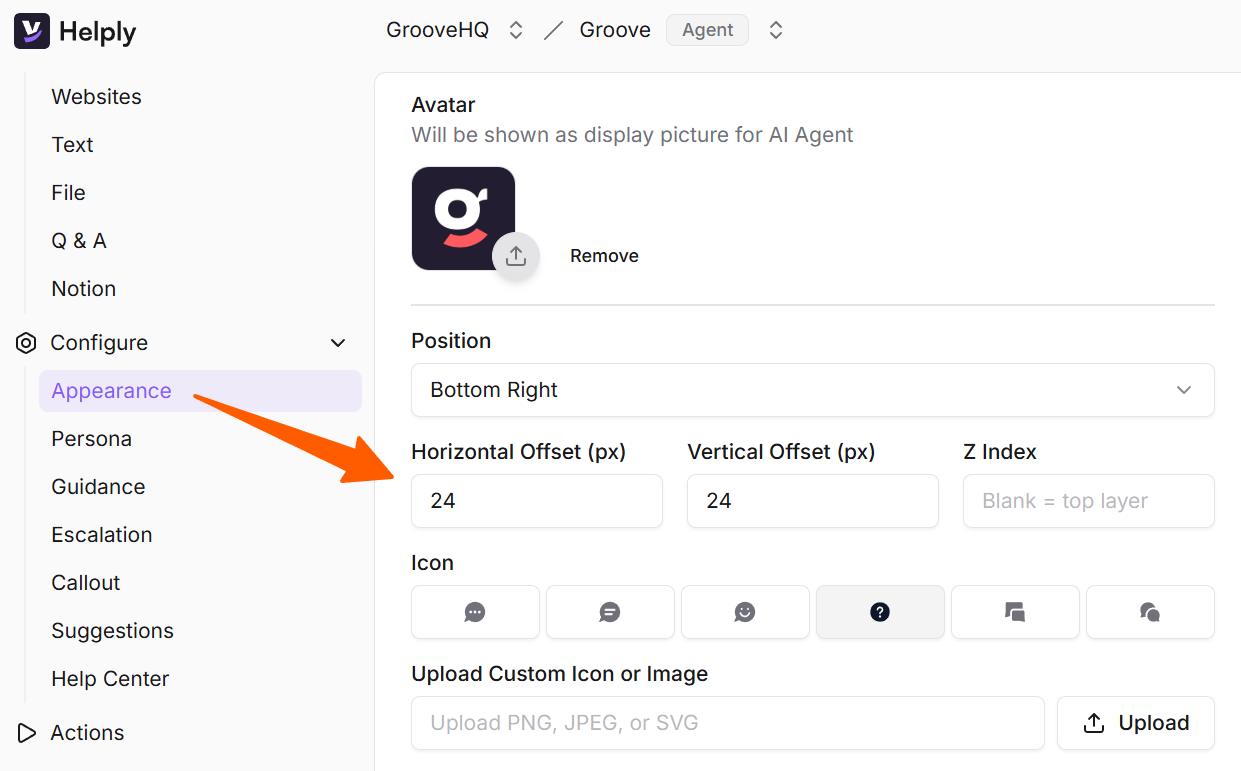Click the Upload button
The height and width of the screenshot is (771, 1241).
click(x=1135, y=723)
